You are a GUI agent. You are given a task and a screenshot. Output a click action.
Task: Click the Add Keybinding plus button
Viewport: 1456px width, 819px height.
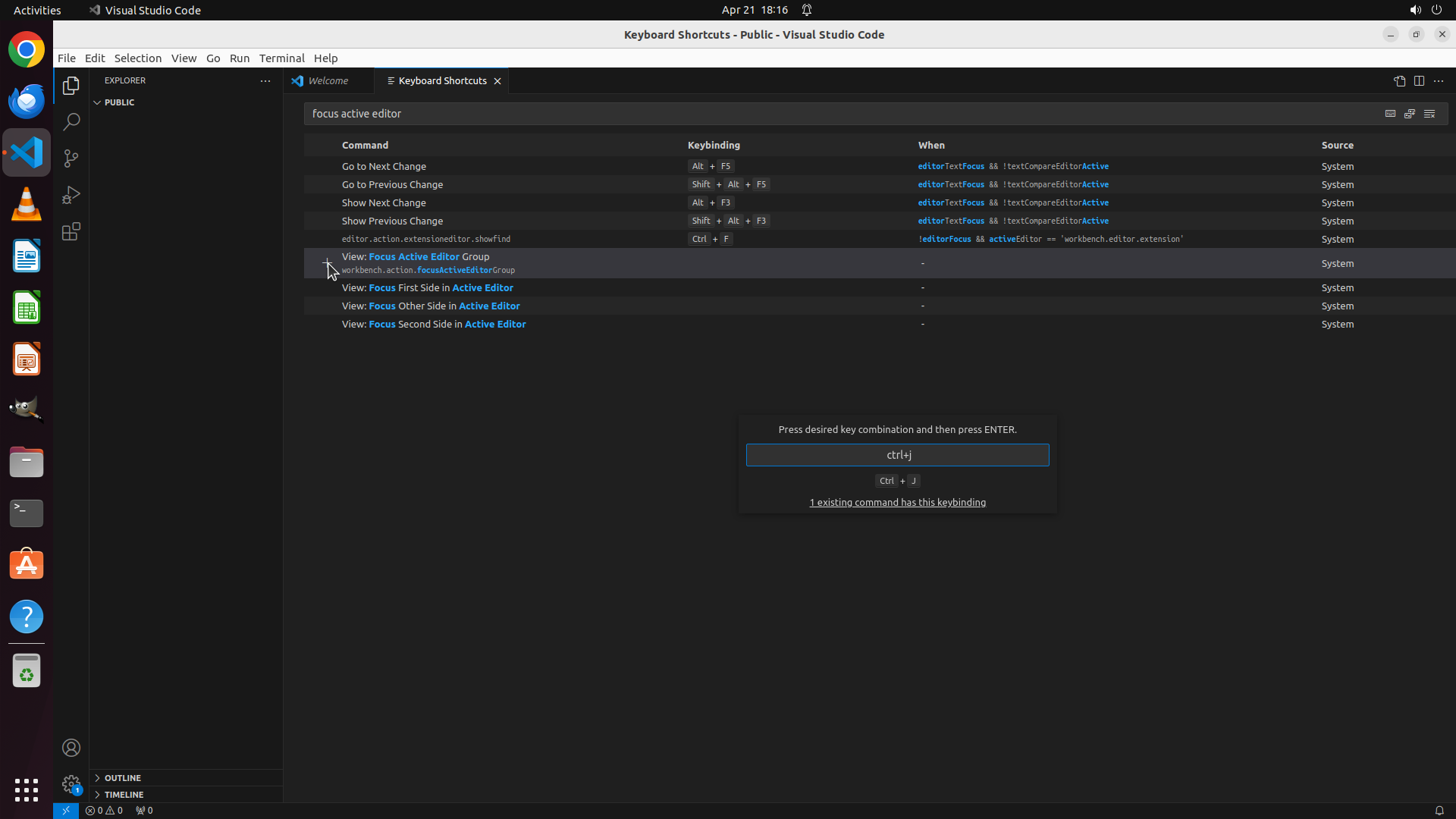pyautogui.click(x=327, y=263)
